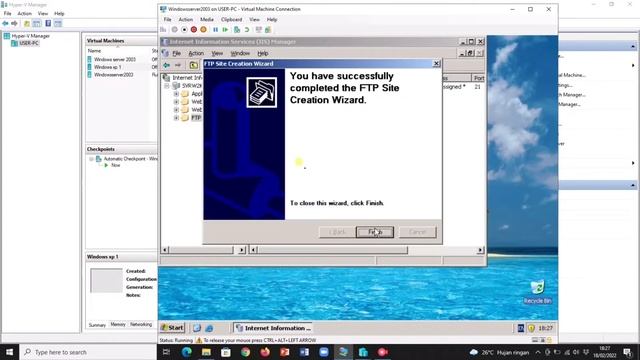Screen dimensions: 640x360
Task: Open Google Chrome from host taskbar
Action: pyautogui.click(x=245, y=352)
